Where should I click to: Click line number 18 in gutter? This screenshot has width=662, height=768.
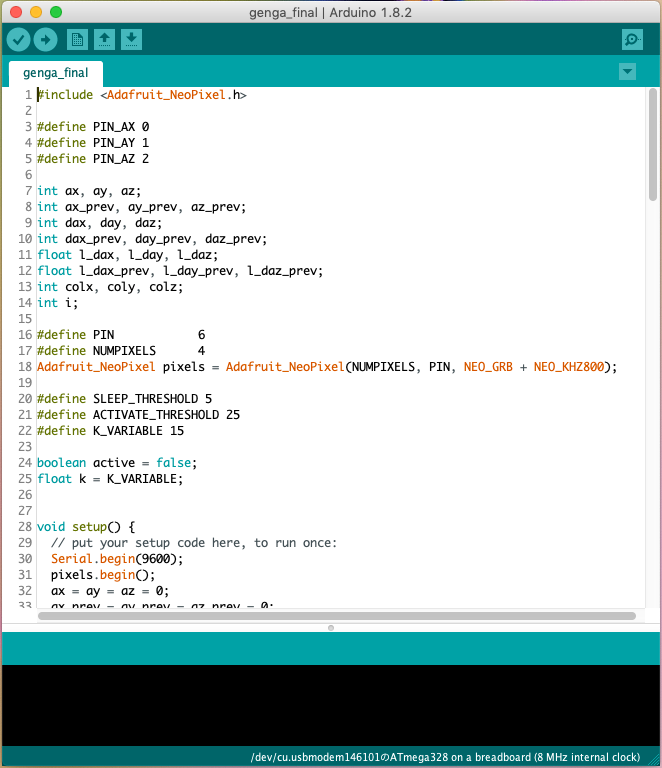point(25,367)
